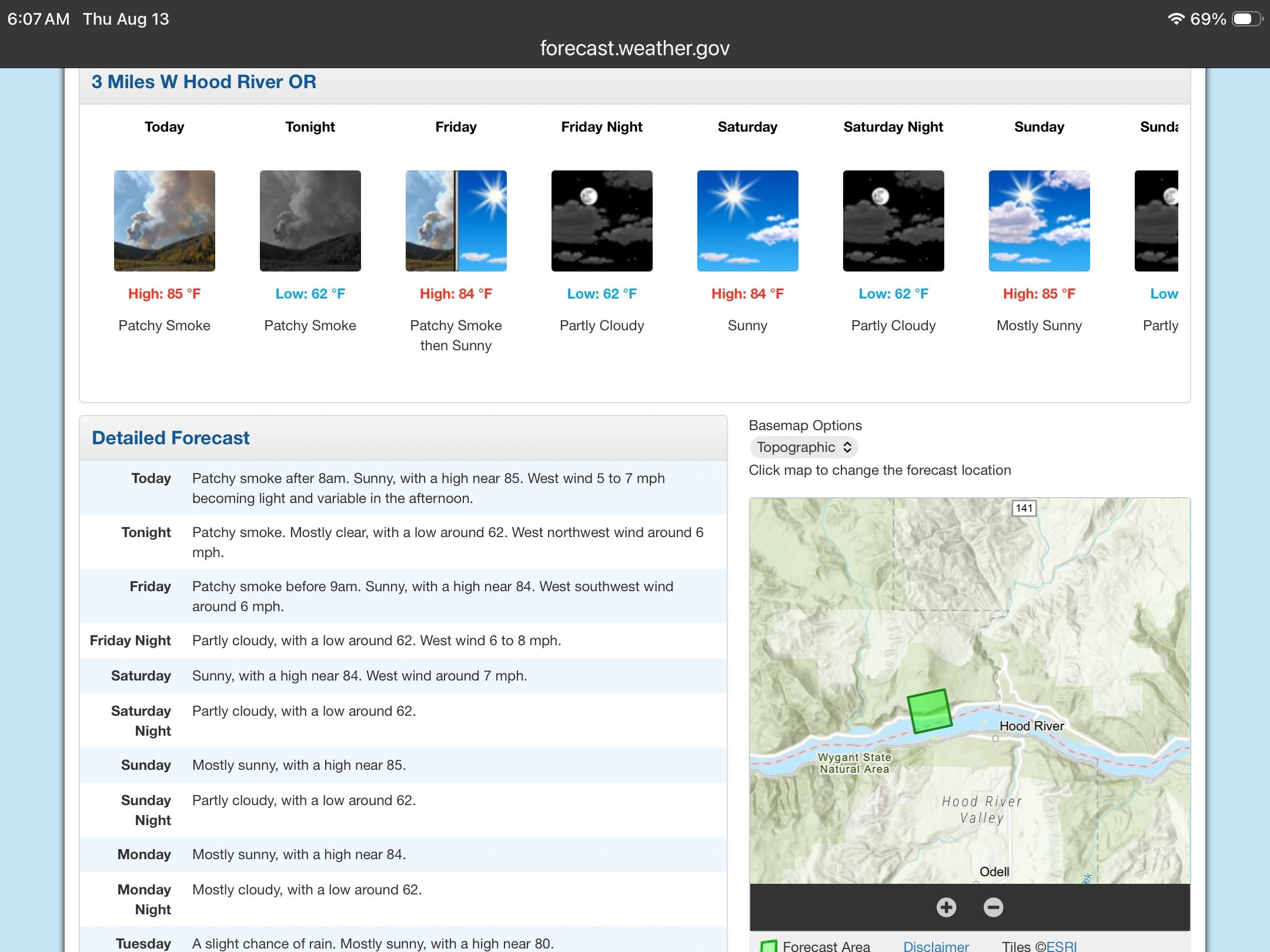Image resolution: width=1270 pixels, height=952 pixels.
Task: Tap the 'High: 85 °F' value under Sunday
Action: pyautogui.click(x=1040, y=294)
